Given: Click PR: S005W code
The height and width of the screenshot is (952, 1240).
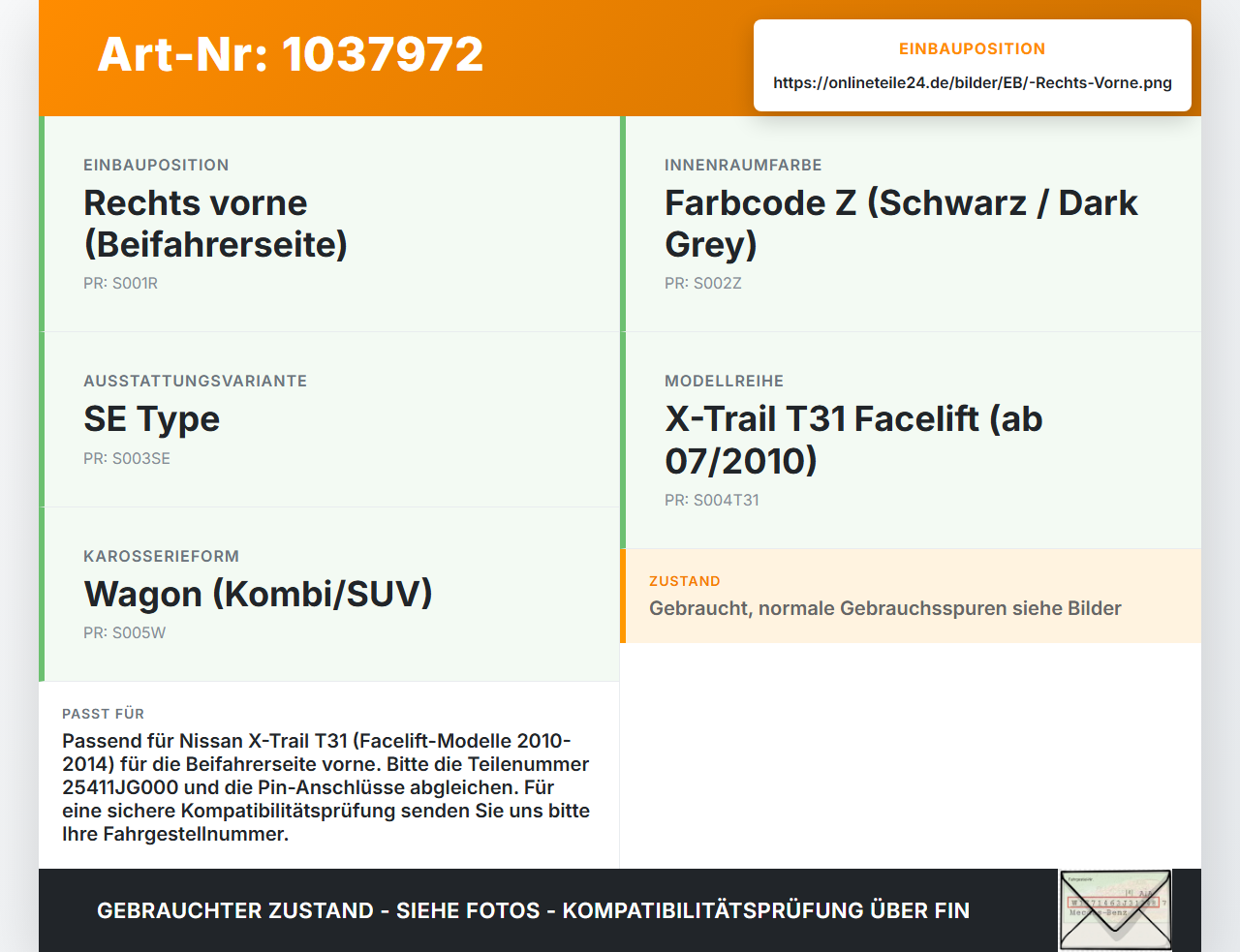Looking at the screenshot, I should [124, 632].
